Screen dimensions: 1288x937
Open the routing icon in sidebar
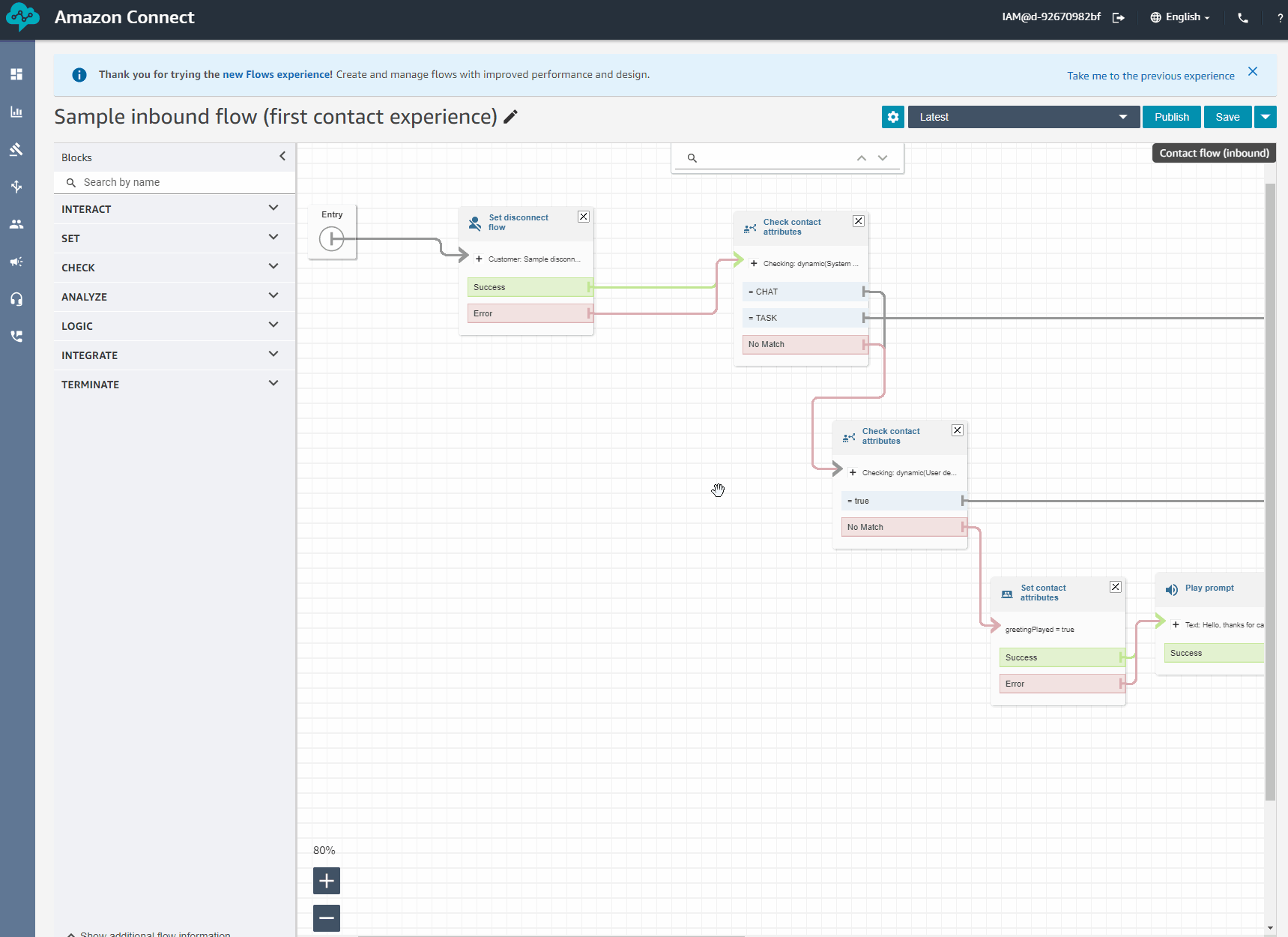pyautogui.click(x=16, y=187)
